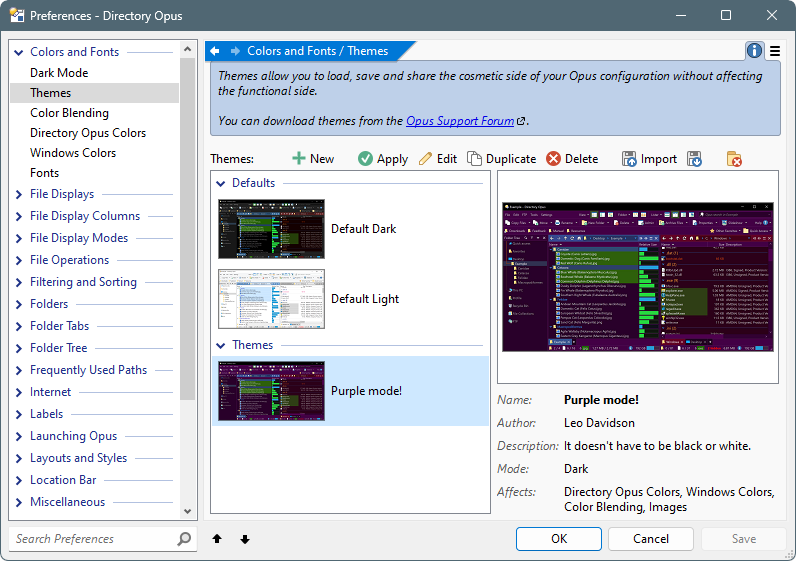
Task: Click the large Purple mode preview image
Action: tap(638, 277)
